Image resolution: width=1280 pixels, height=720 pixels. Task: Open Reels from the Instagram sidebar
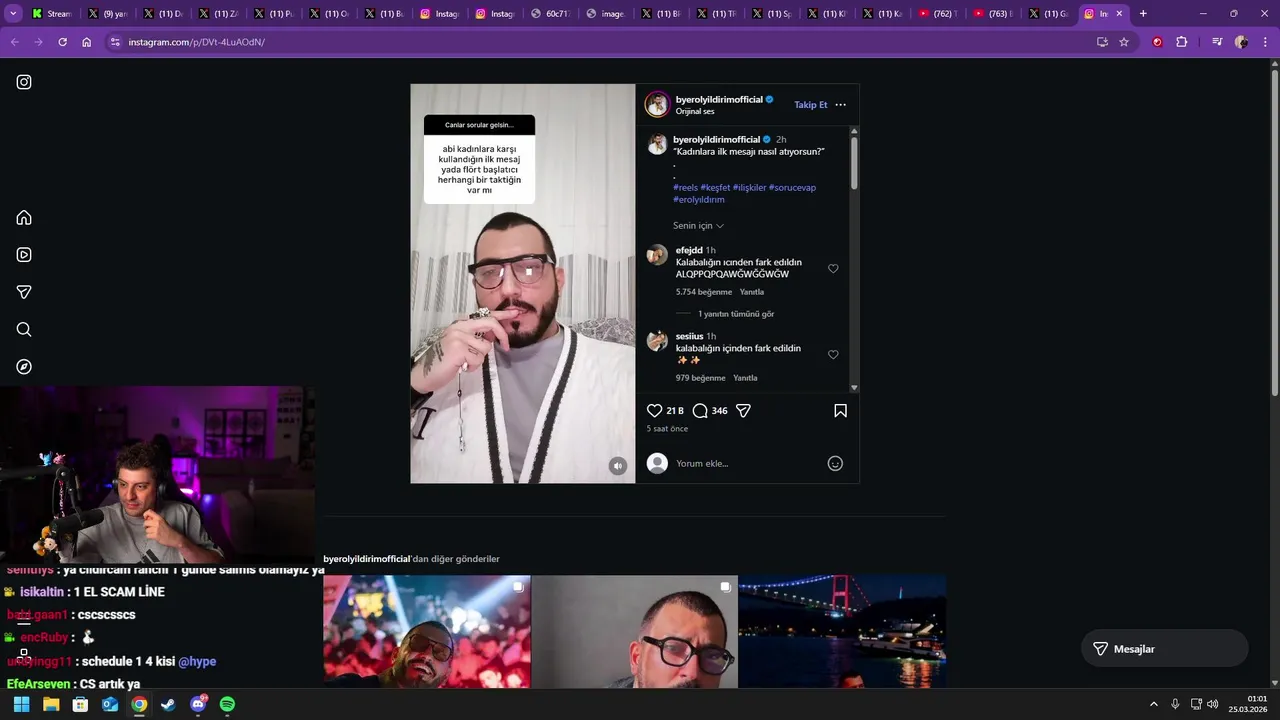click(24, 255)
